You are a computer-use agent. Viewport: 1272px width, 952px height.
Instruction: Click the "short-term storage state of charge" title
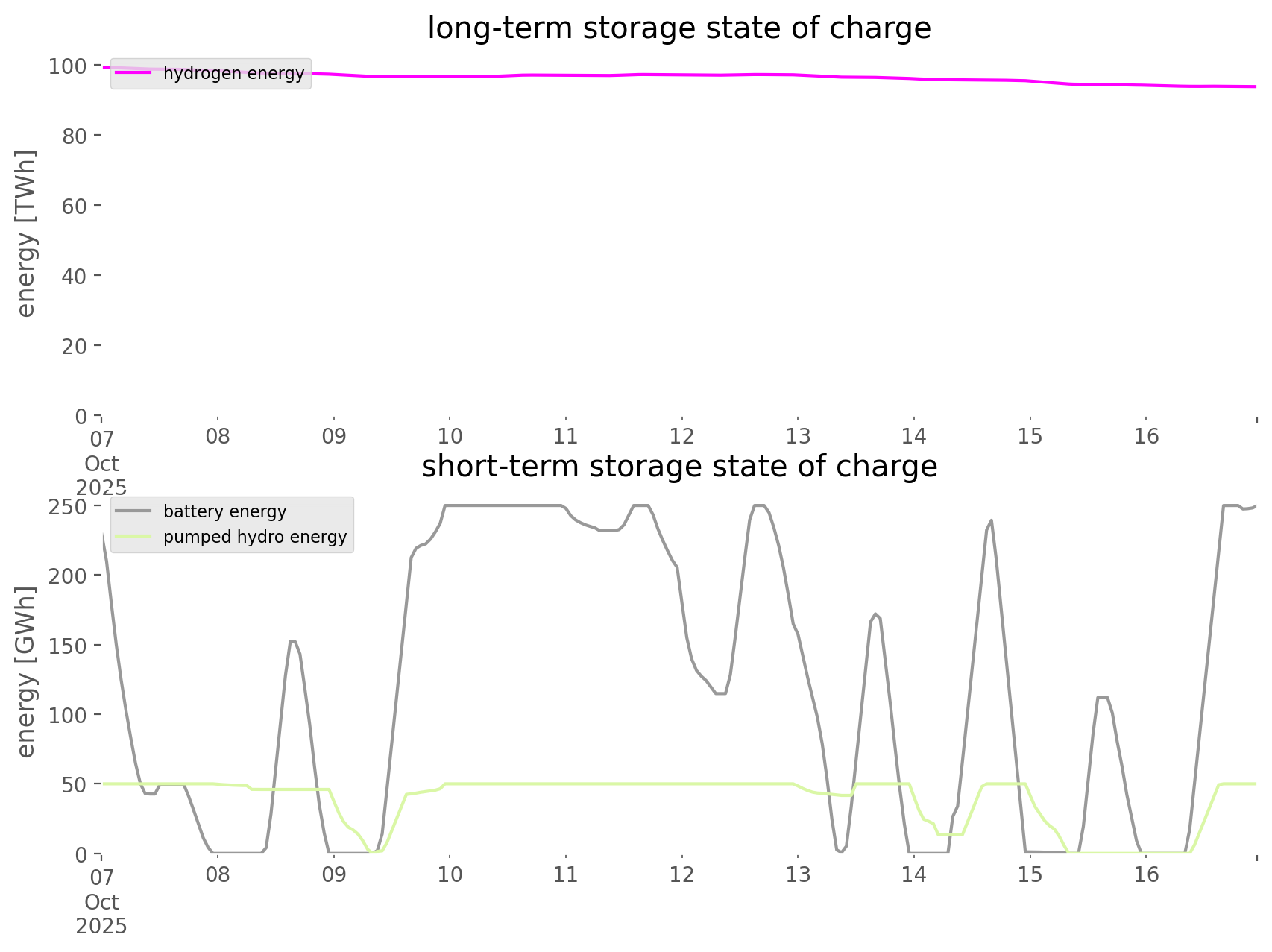(678, 467)
